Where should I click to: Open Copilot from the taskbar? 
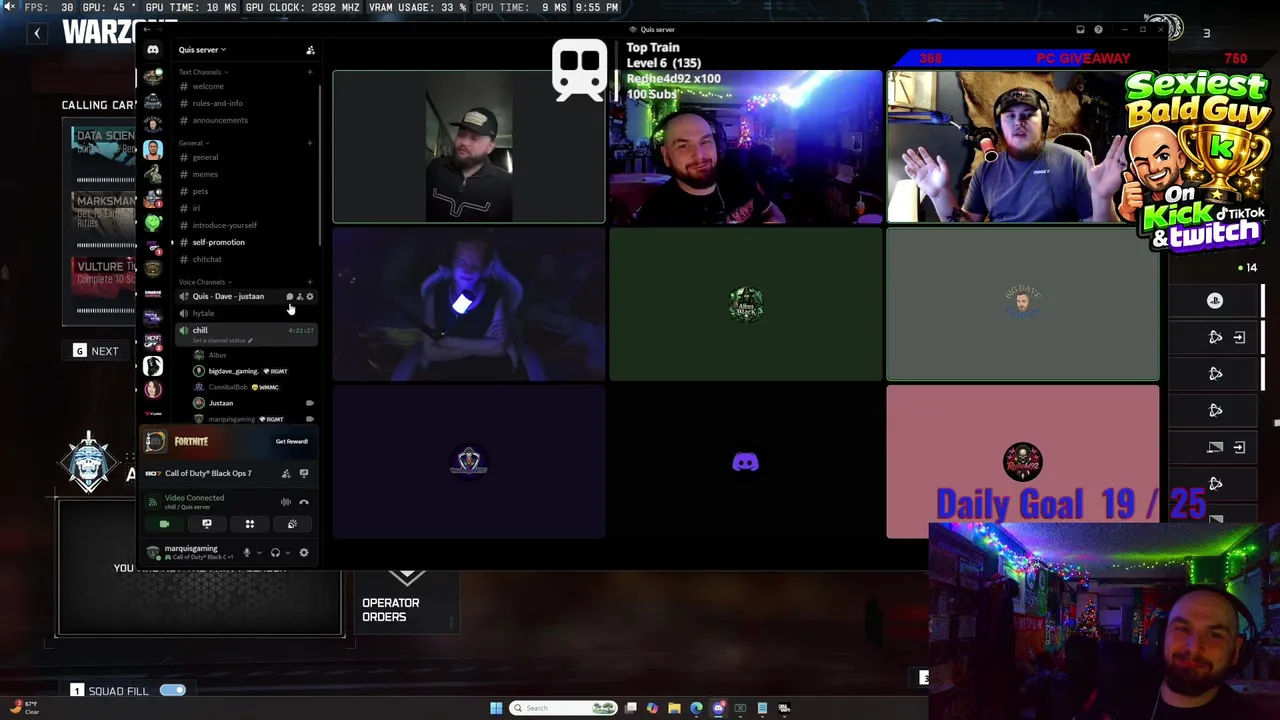pos(653,708)
